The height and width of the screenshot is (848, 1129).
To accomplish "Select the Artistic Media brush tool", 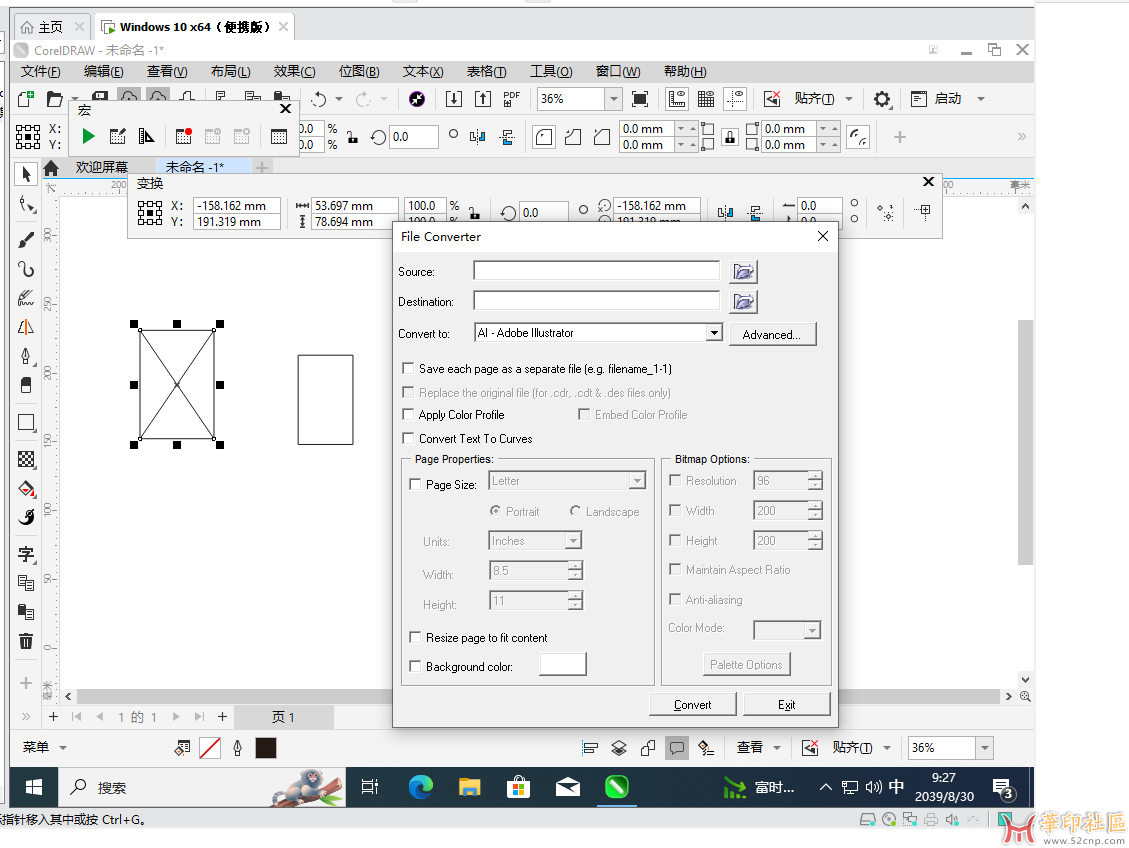I will click(x=27, y=240).
